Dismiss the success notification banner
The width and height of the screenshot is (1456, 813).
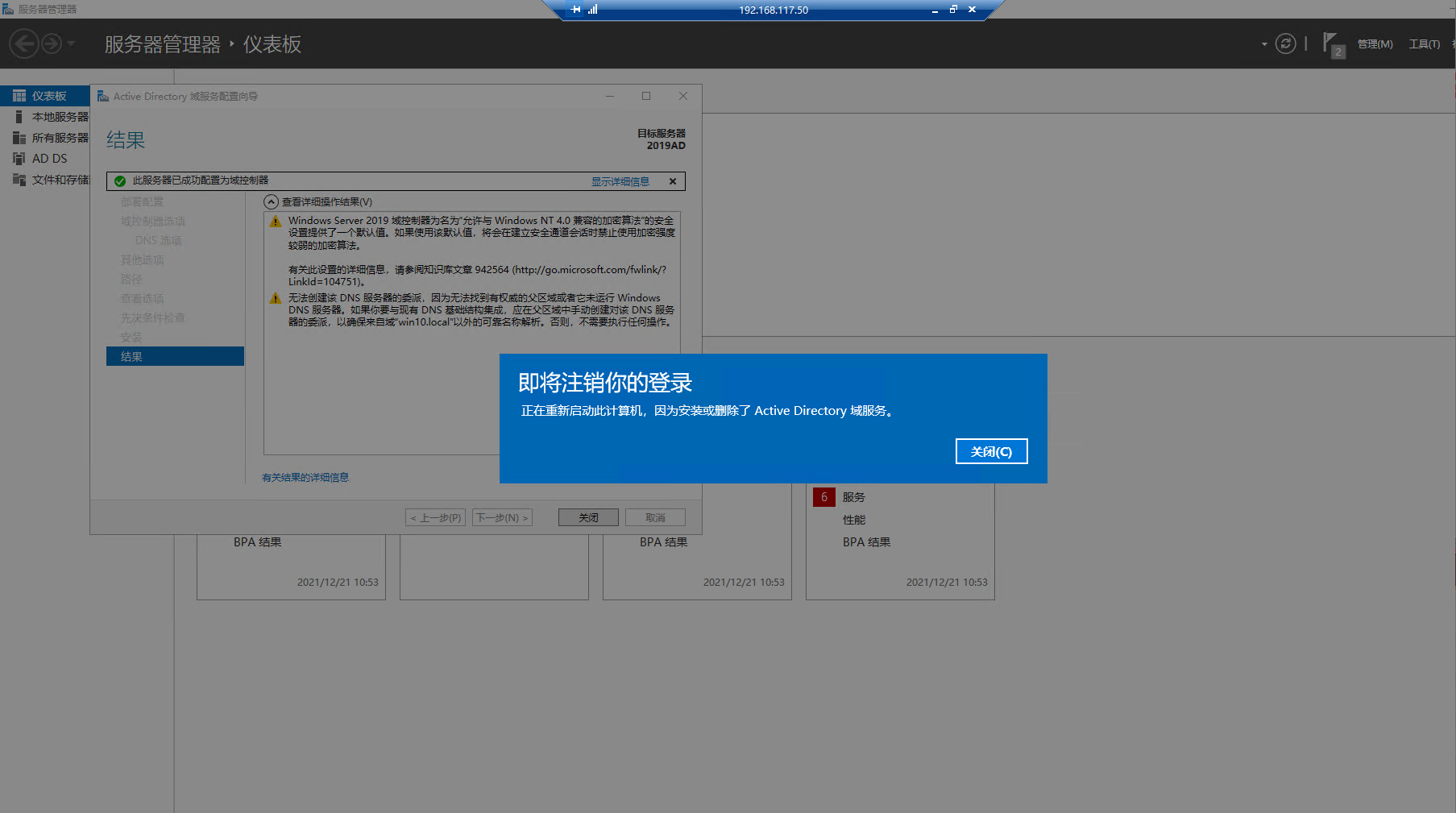point(673,181)
